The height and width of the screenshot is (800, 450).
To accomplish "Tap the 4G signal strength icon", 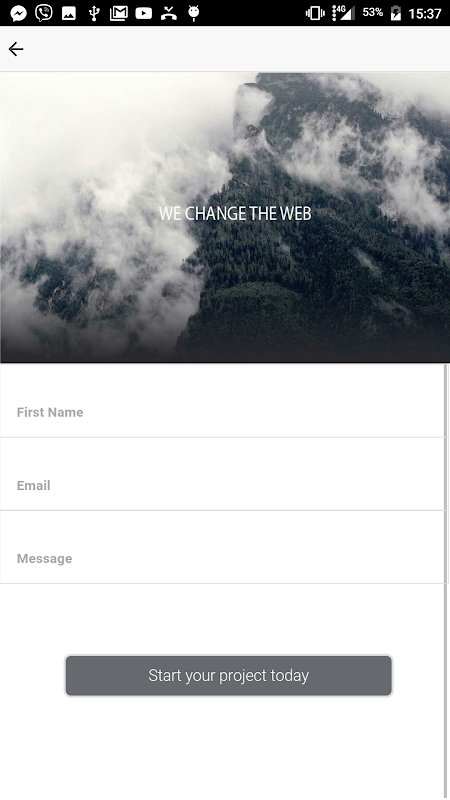I will tap(343, 13).
